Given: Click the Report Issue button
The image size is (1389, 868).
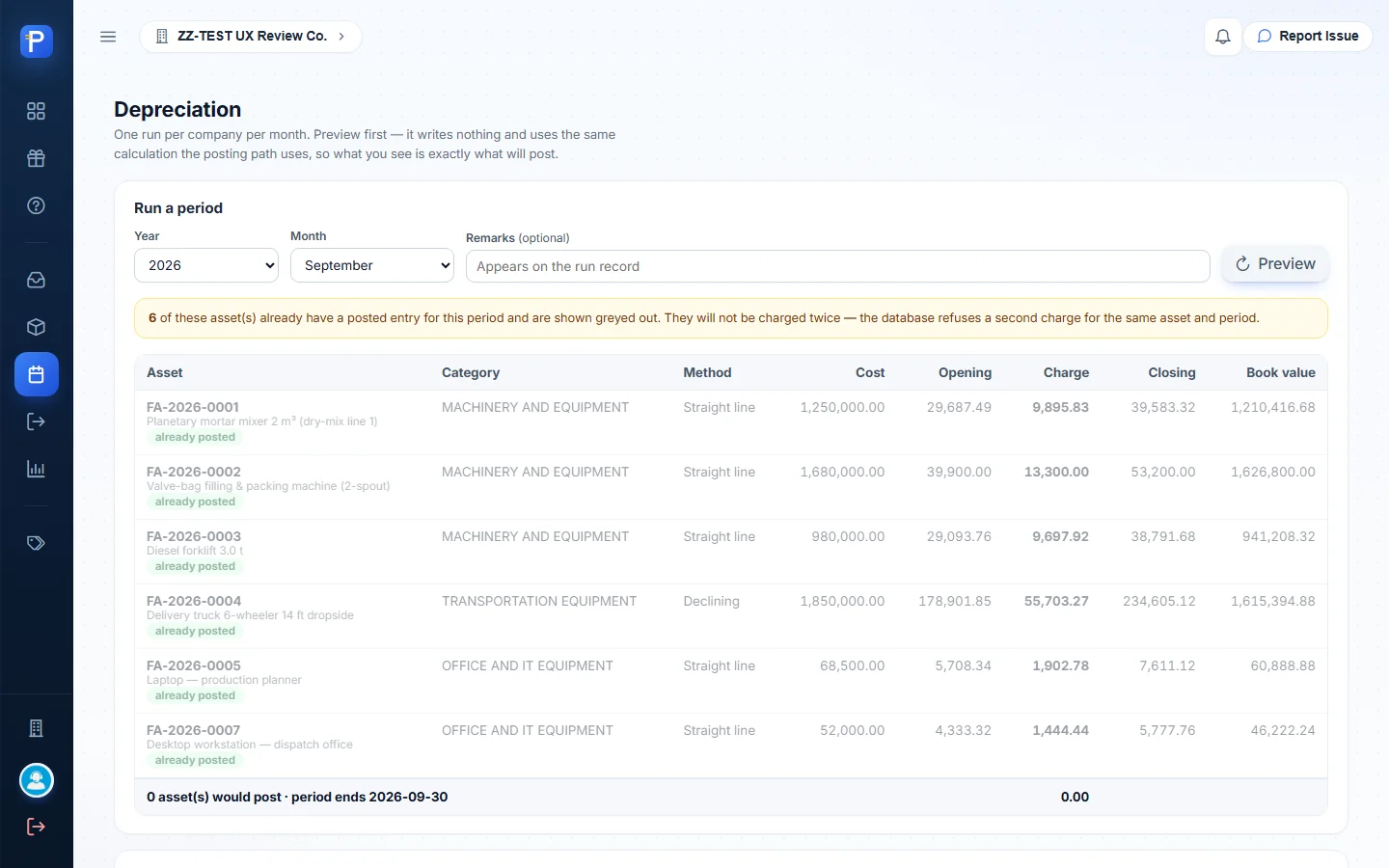Looking at the screenshot, I should pyautogui.click(x=1308, y=37).
